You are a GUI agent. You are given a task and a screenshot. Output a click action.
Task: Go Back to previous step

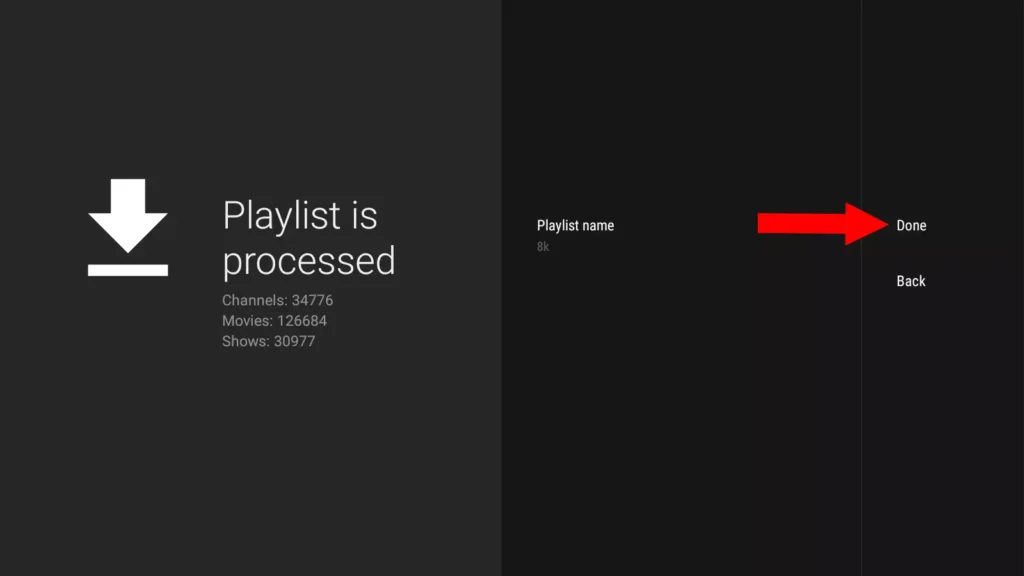click(x=910, y=281)
